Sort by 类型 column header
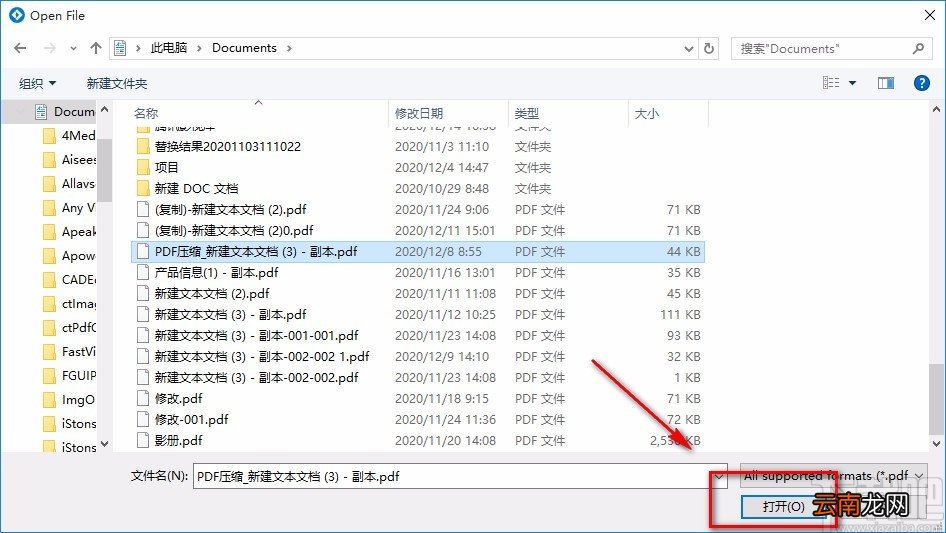The width and height of the screenshot is (946, 533). (x=527, y=113)
